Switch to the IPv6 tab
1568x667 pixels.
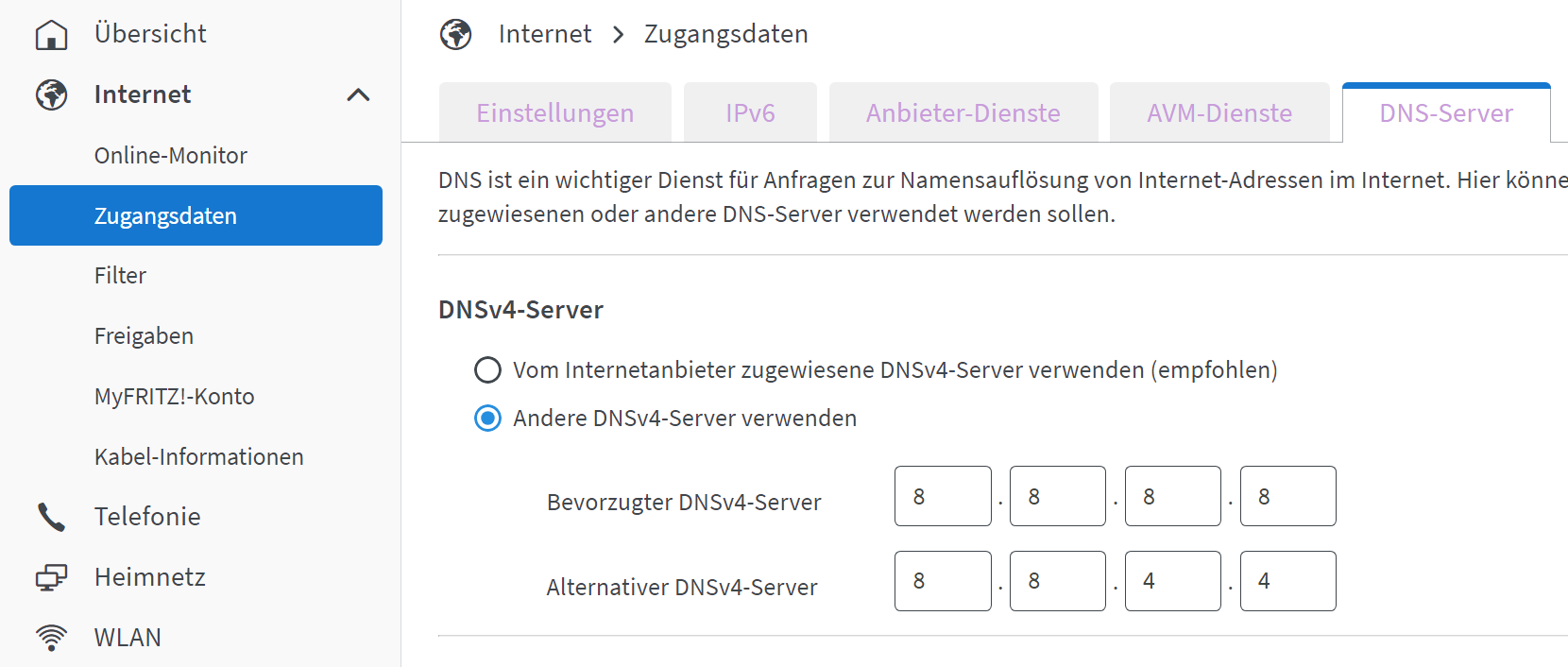click(750, 112)
